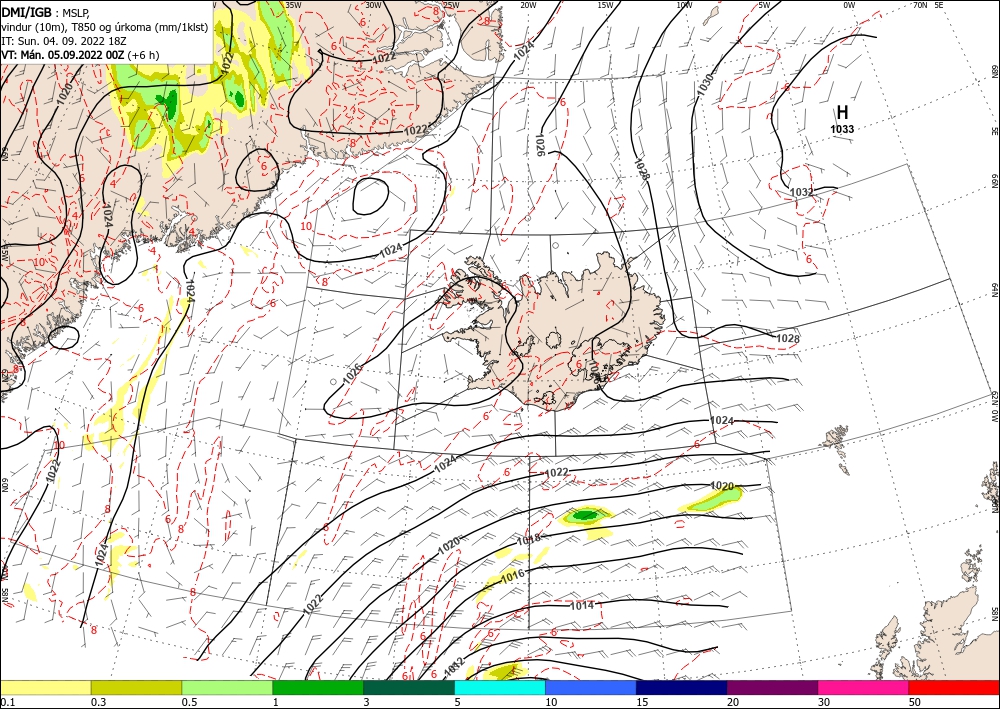Screen dimensions: 1000x709
Task: Click the '15W' longitude label
Action: [x=605, y=5]
